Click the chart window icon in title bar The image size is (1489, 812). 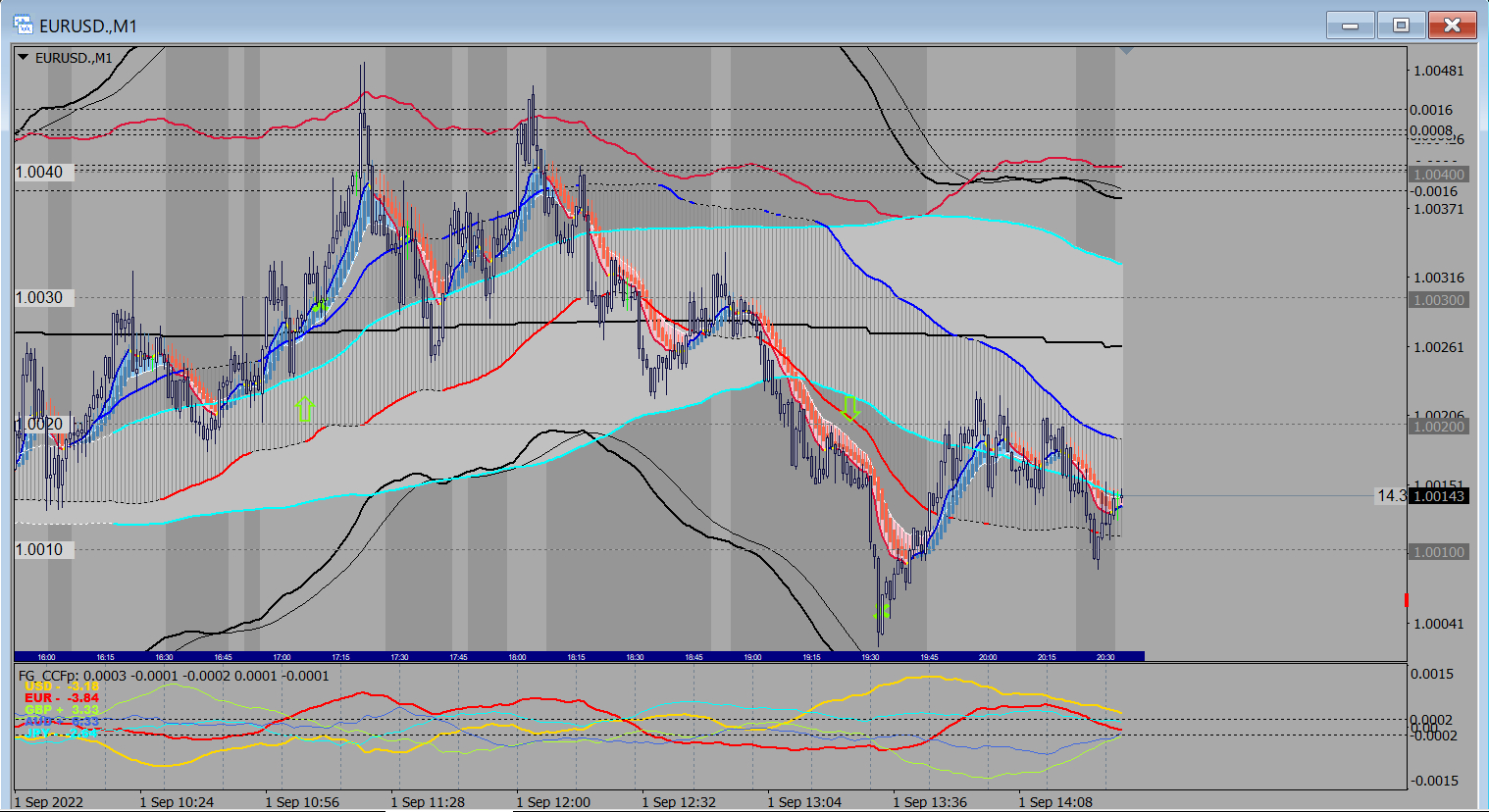pos(23,25)
